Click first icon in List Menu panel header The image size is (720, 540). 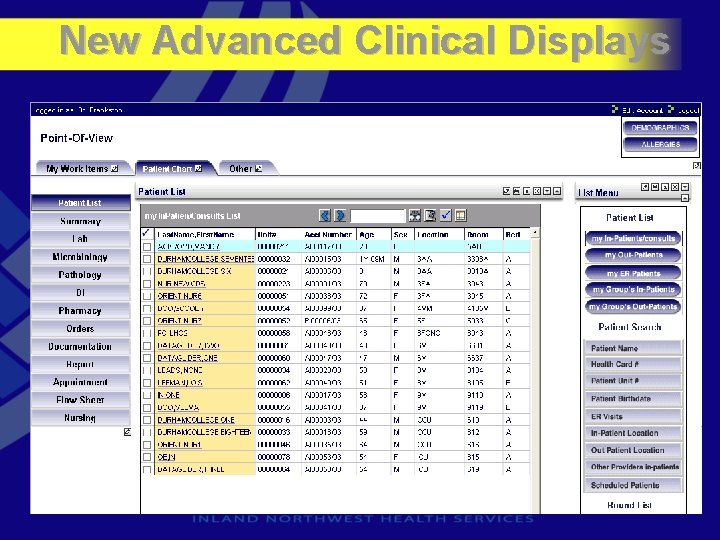645,187
